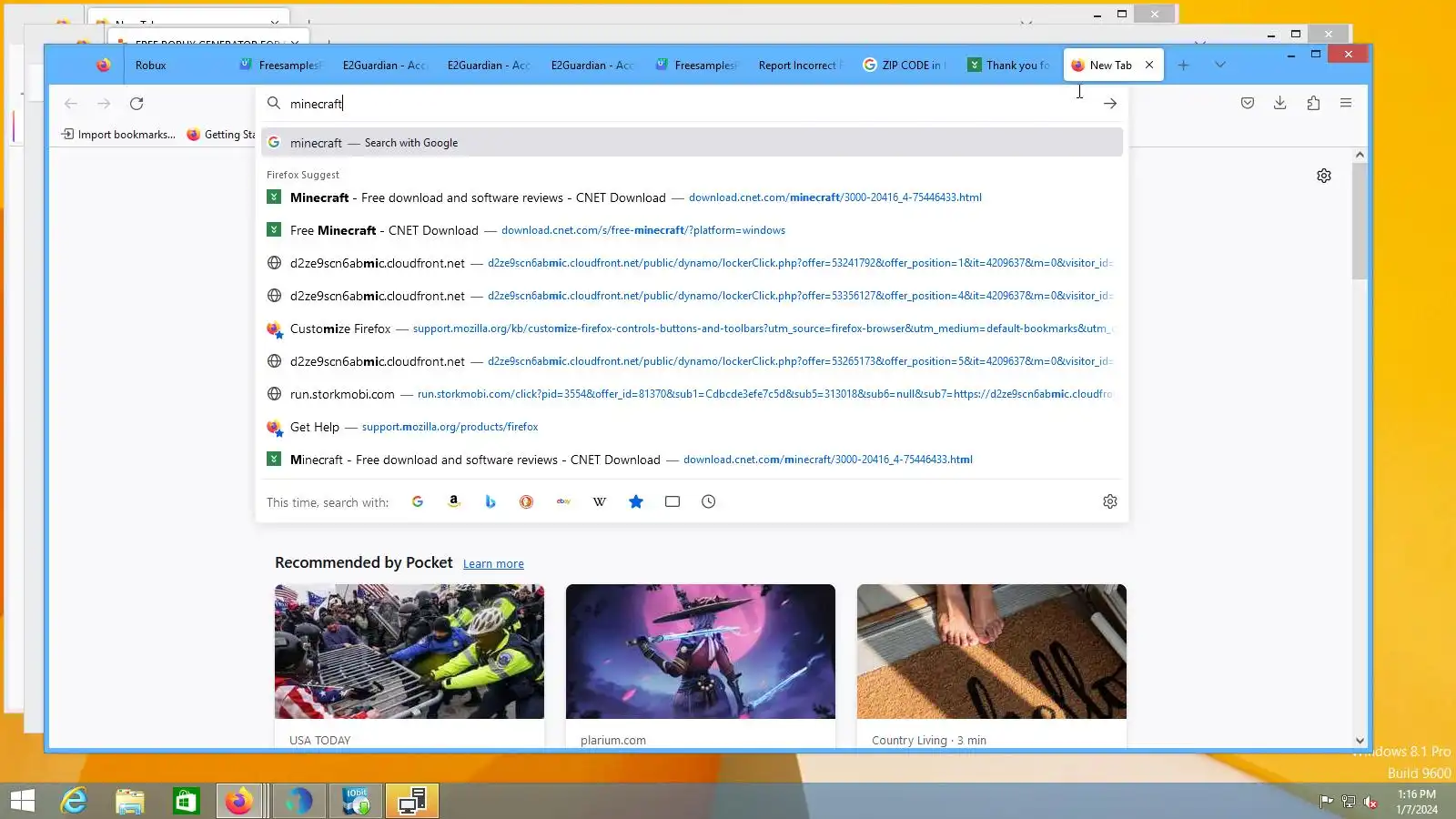Open cloudfront suggestion with offer=53241792
The width and height of the screenshot is (1456, 819).
(692, 263)
